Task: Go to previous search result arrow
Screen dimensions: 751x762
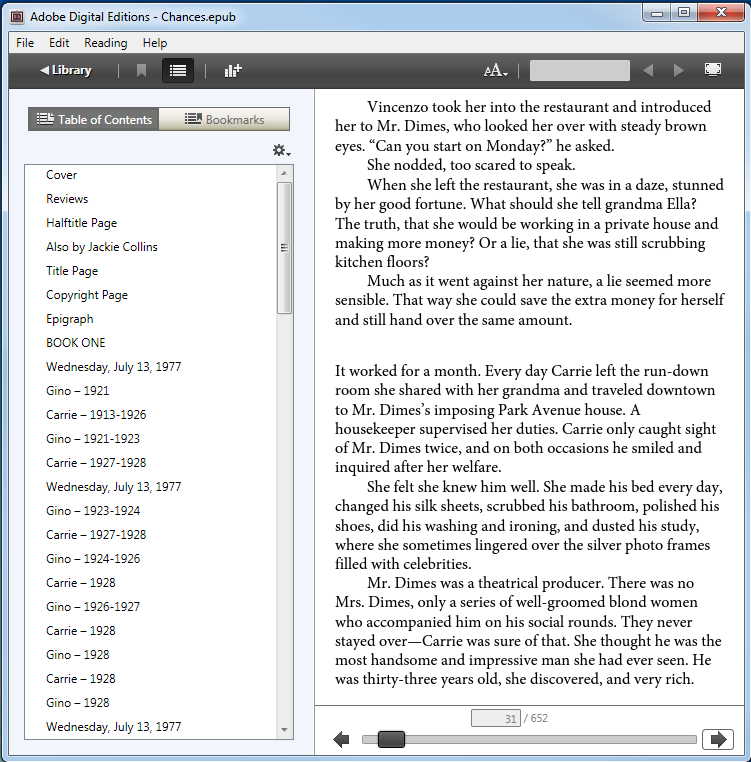Action: pos(648,71)
